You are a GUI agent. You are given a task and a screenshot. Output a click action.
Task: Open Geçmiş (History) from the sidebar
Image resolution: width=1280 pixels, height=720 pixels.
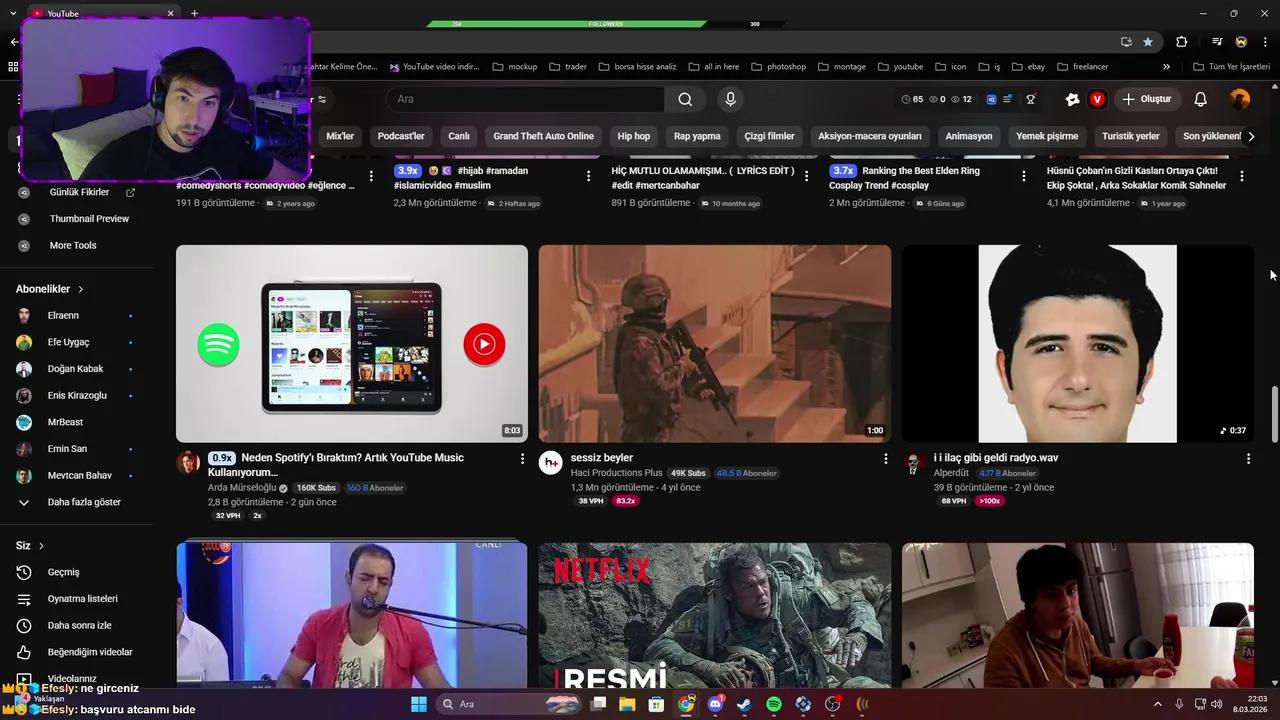[x=62, y=571]
